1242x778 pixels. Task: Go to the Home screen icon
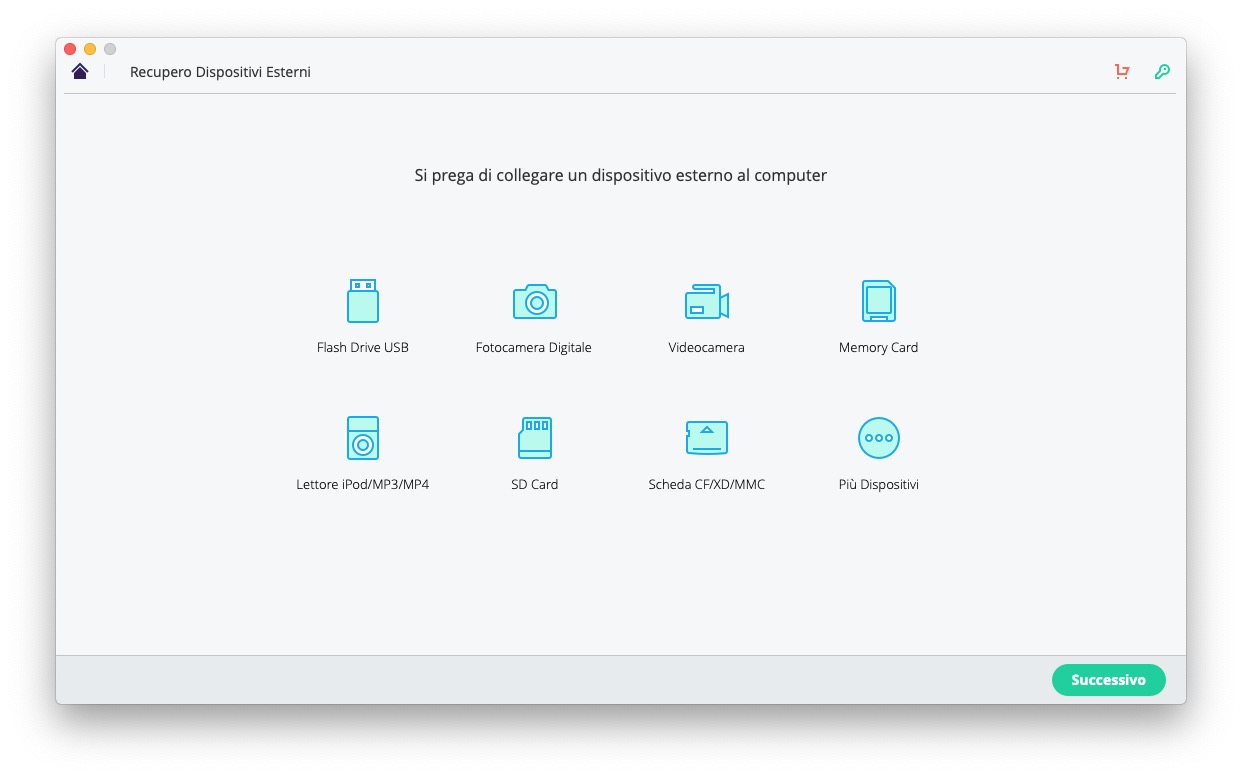(80, 71)
